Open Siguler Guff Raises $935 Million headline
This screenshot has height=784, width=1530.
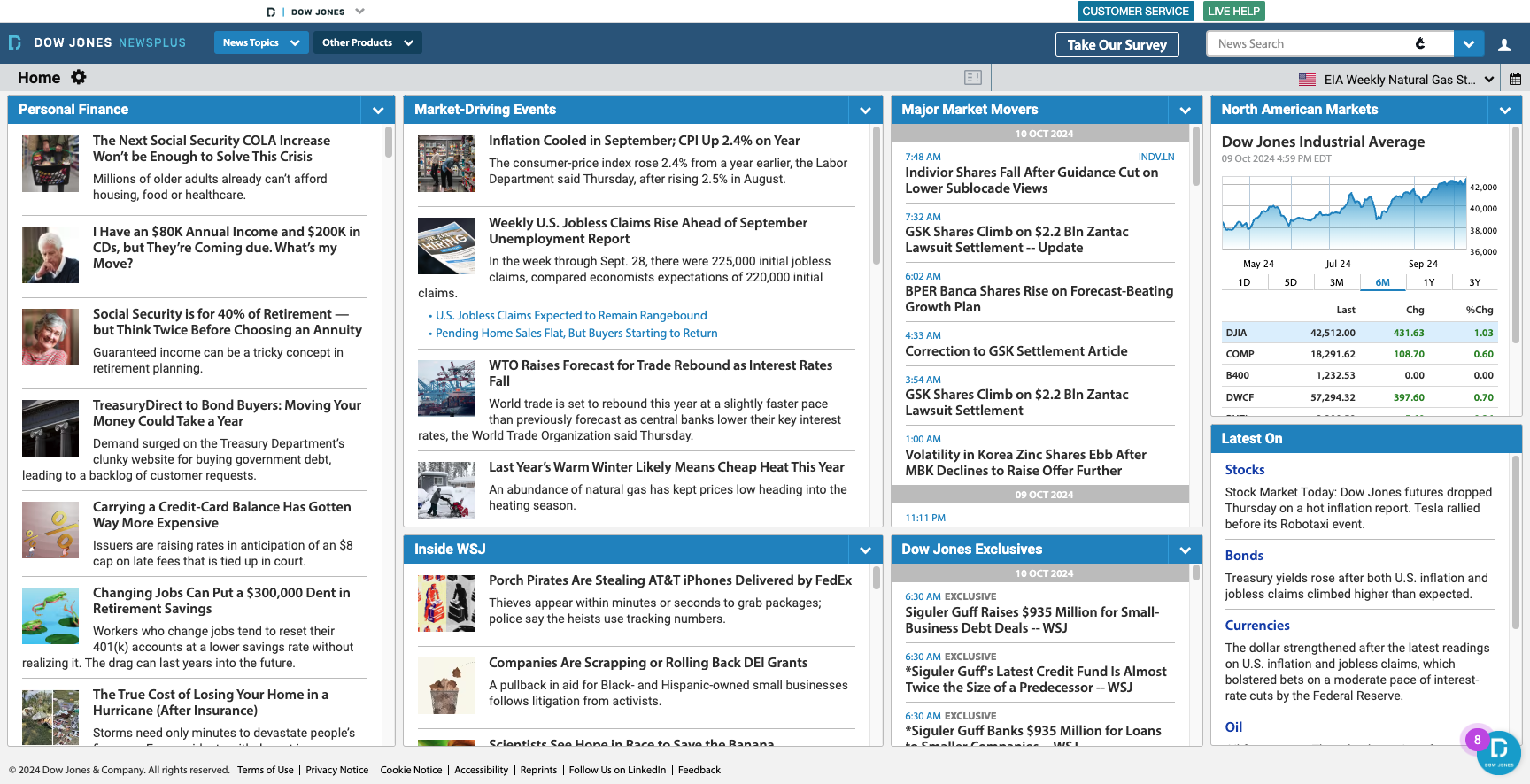[1032, 620]
